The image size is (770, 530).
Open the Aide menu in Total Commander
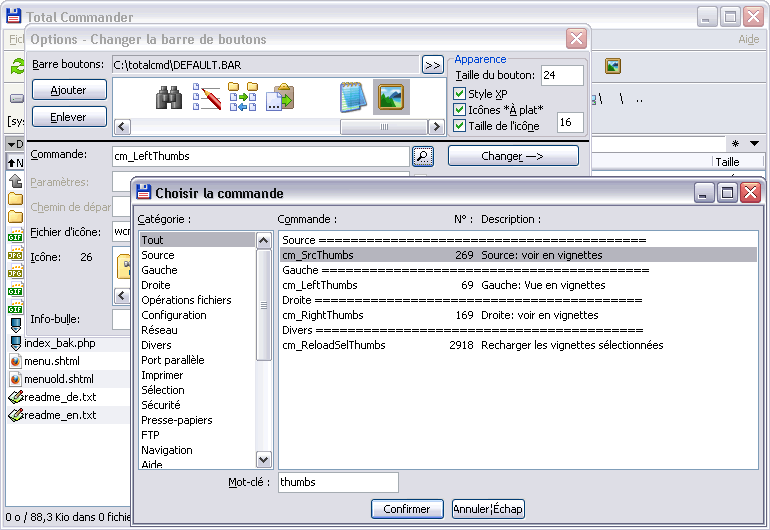click(748, 39)
